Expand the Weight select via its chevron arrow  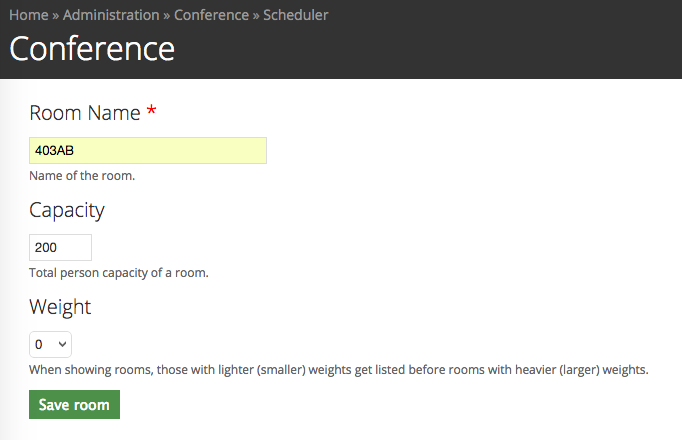62,344
